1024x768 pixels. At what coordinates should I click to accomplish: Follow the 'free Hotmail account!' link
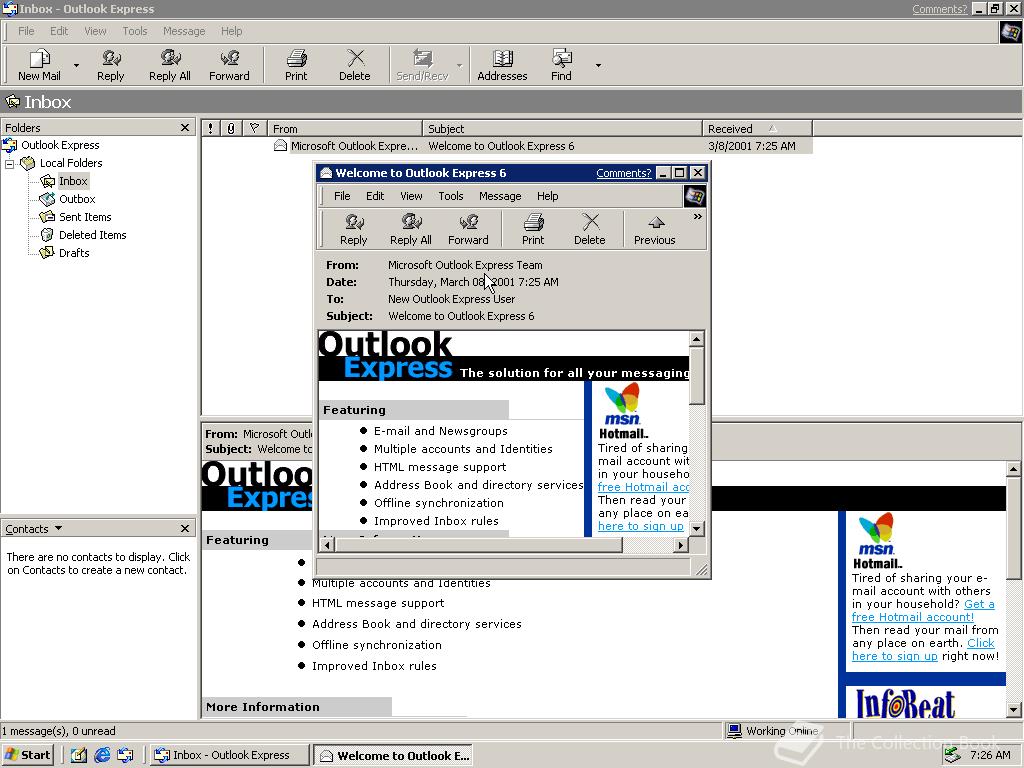pos(912,617)
